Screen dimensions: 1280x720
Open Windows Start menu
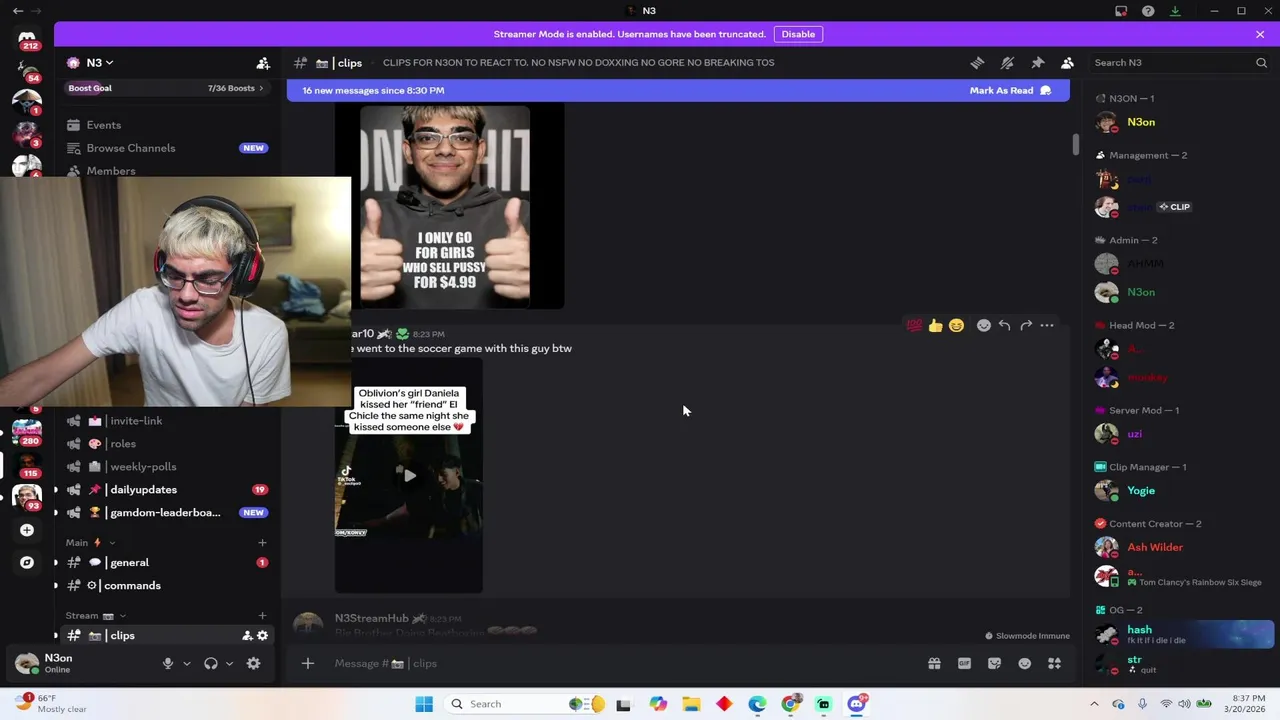point(424,704)
